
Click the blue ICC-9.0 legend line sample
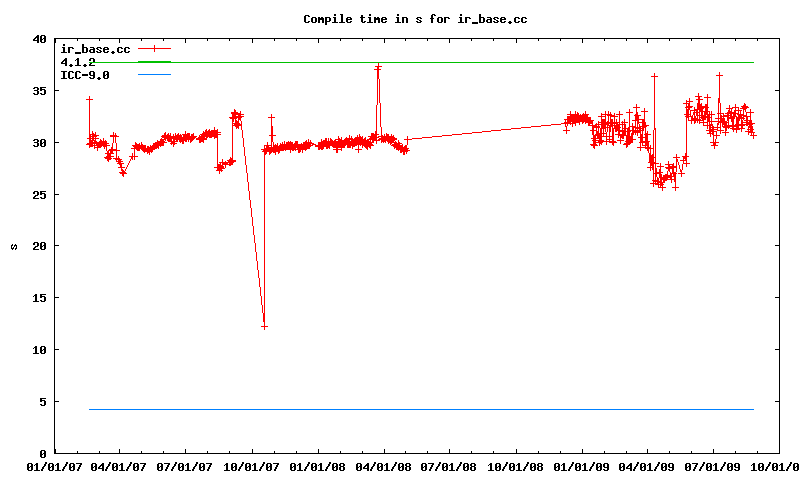pyautogui.click(x=154, y=75)
